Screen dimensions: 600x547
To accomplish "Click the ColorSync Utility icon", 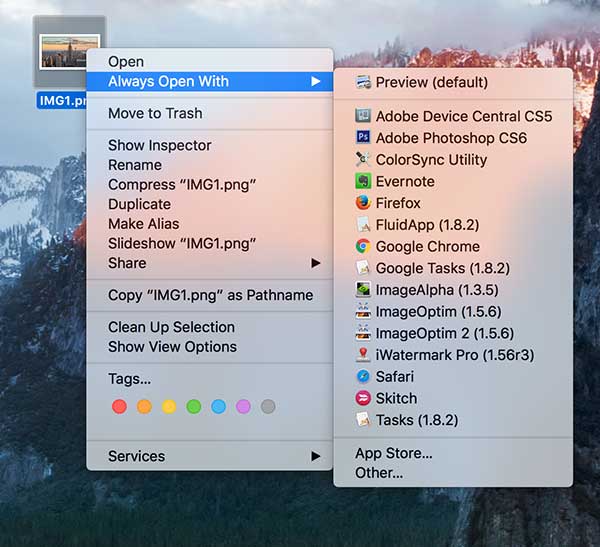I will tap(363, 159).
